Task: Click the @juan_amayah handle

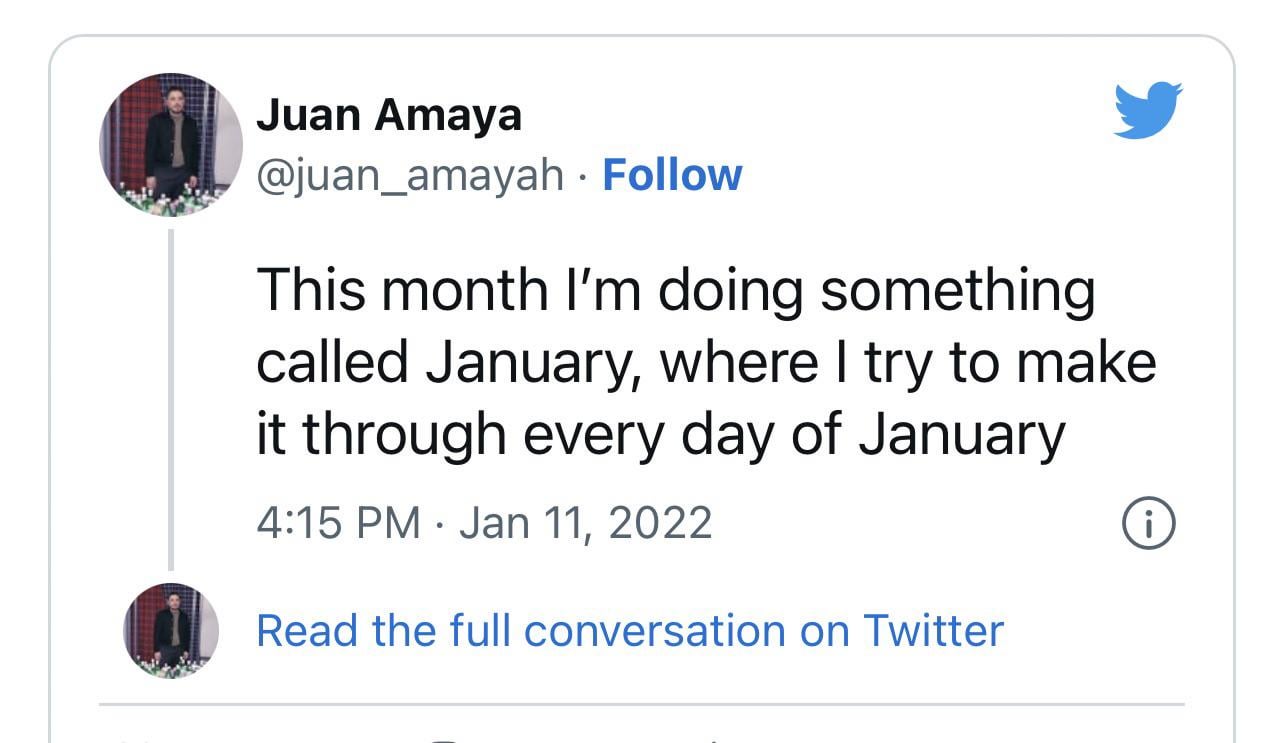Action: point(410,175)
